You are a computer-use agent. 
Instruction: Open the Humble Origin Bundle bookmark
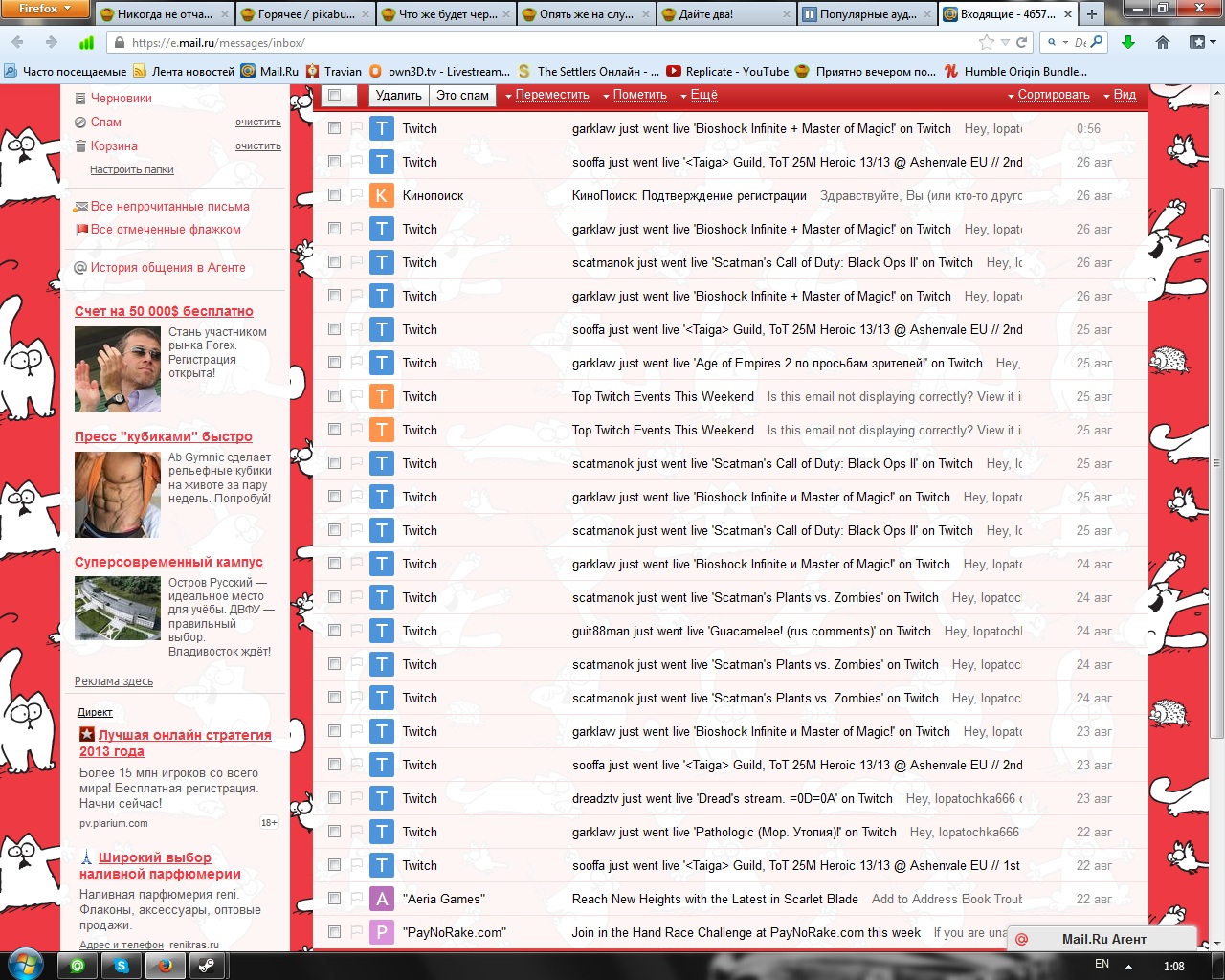point(1015,71)
